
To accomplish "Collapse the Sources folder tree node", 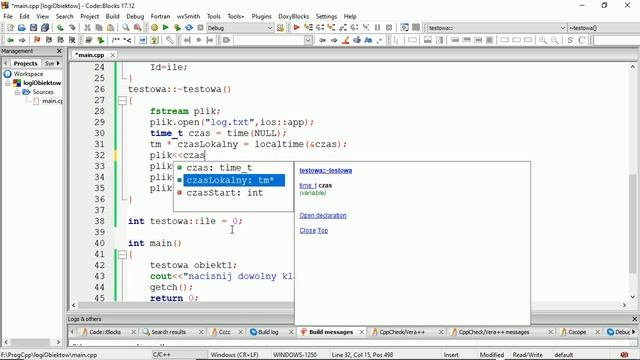I will (x=17, y=92).
